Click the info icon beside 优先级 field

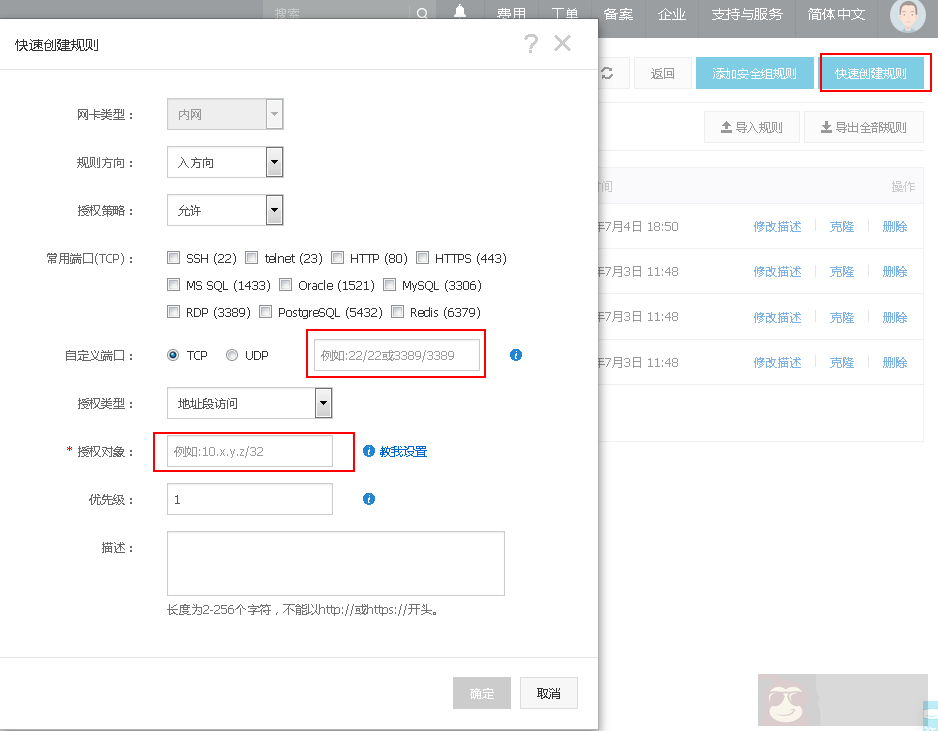point(369,499)
